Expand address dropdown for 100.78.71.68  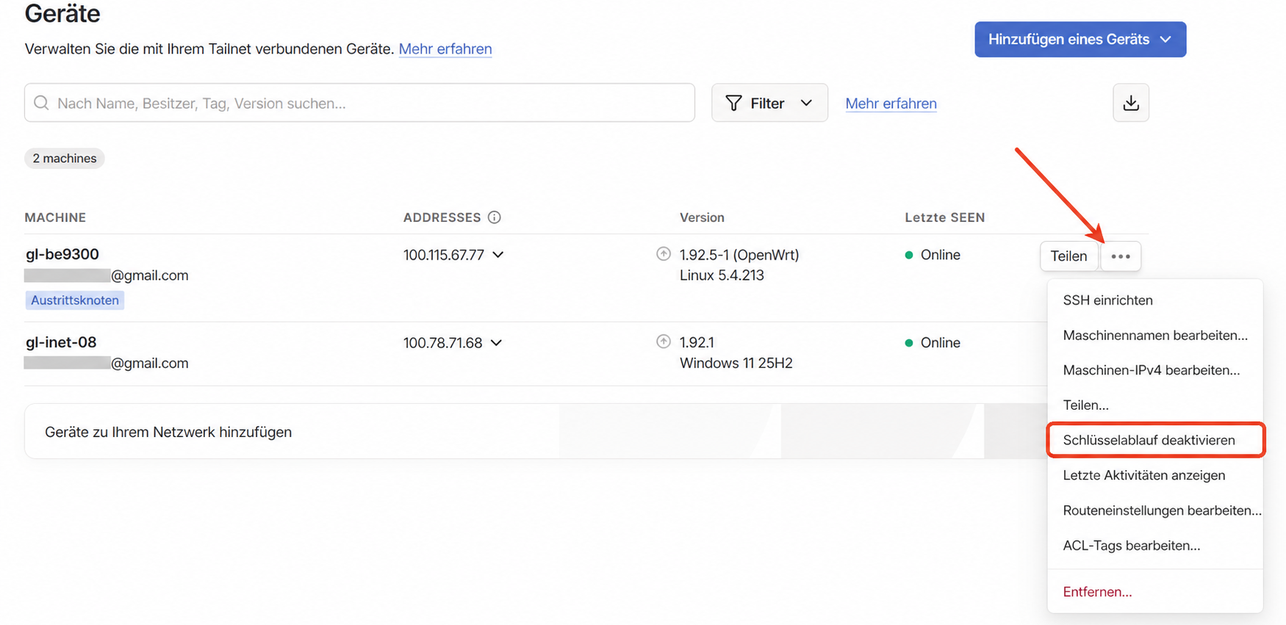[496, 343]
